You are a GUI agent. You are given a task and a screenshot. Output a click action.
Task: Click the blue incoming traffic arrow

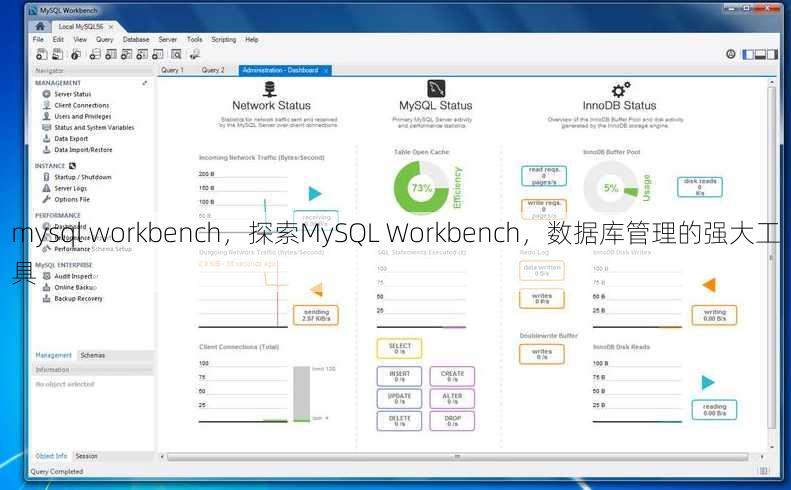[315, 193]
